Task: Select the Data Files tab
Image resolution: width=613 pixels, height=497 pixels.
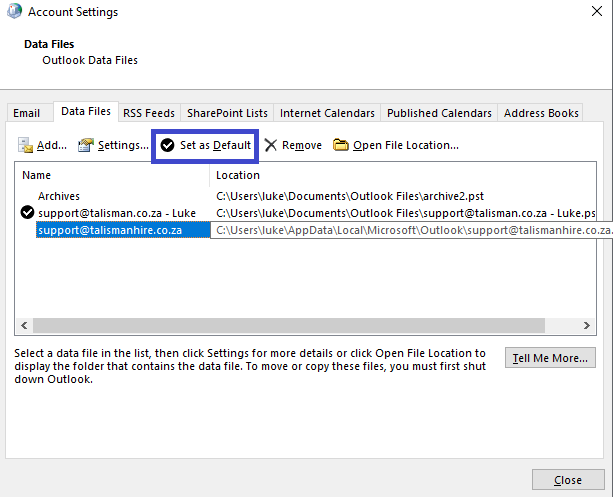Action: click(x=86, y=111)
